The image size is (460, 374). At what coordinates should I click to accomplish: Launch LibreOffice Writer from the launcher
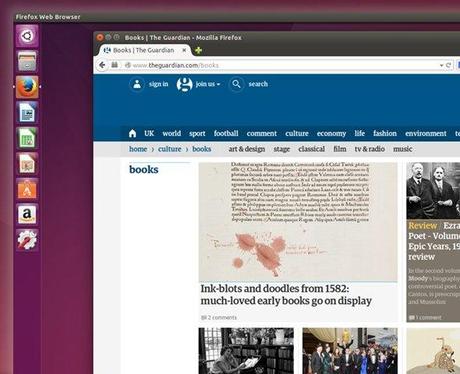(27, 112)
